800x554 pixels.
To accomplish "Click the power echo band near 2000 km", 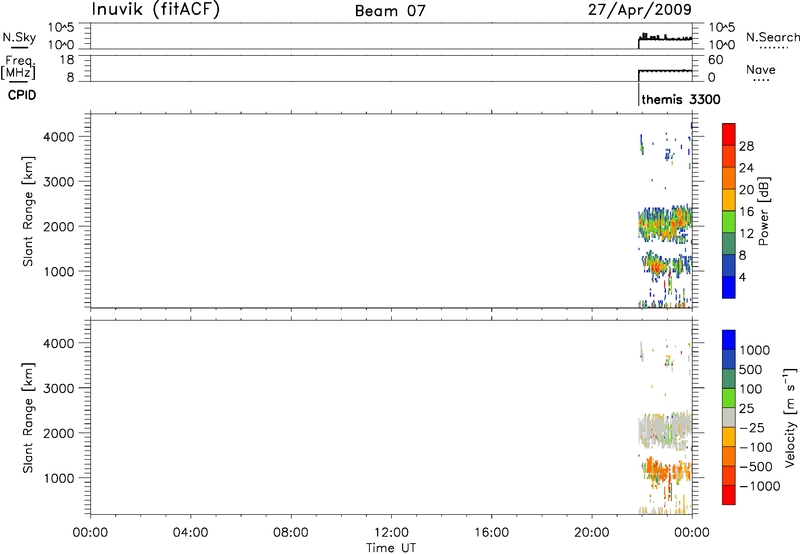I will (x=665, y=223).
